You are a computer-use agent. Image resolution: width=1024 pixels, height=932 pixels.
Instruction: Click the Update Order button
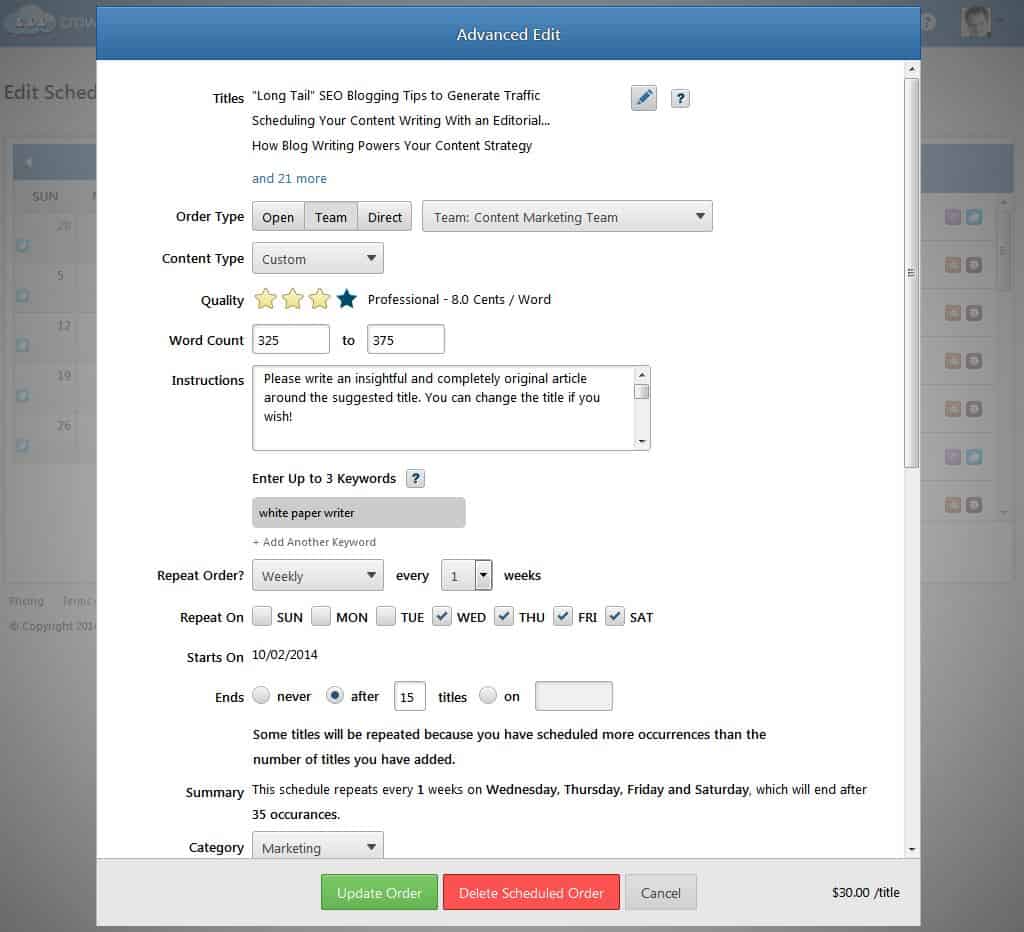(379, 892)
